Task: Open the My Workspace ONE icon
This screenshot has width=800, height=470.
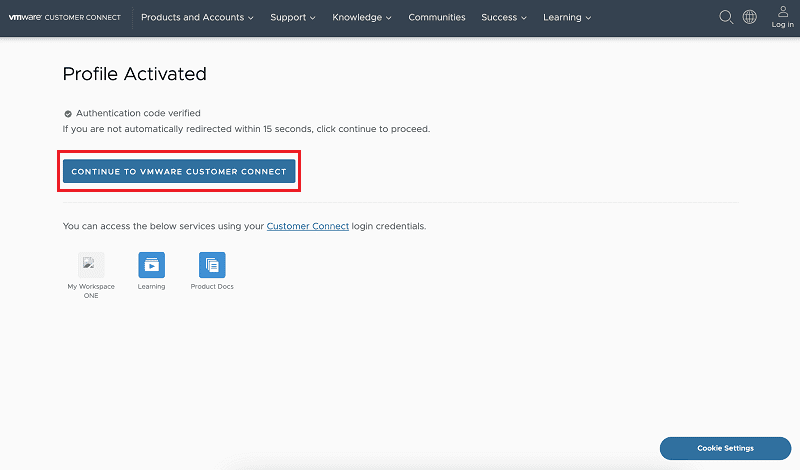Action: [x=91, y=265]
